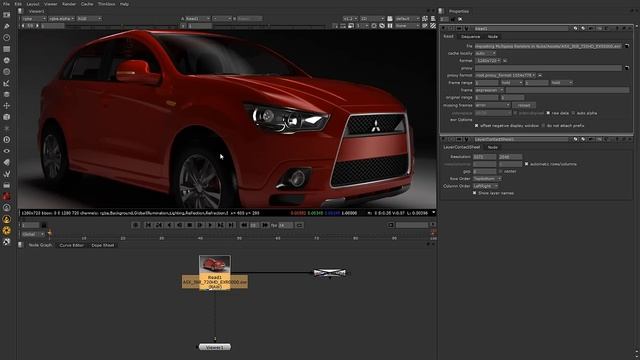The height and width of the screenshot is (360, 640).
Task: Open the missing frames error dropdown
Action: point(493,105)
